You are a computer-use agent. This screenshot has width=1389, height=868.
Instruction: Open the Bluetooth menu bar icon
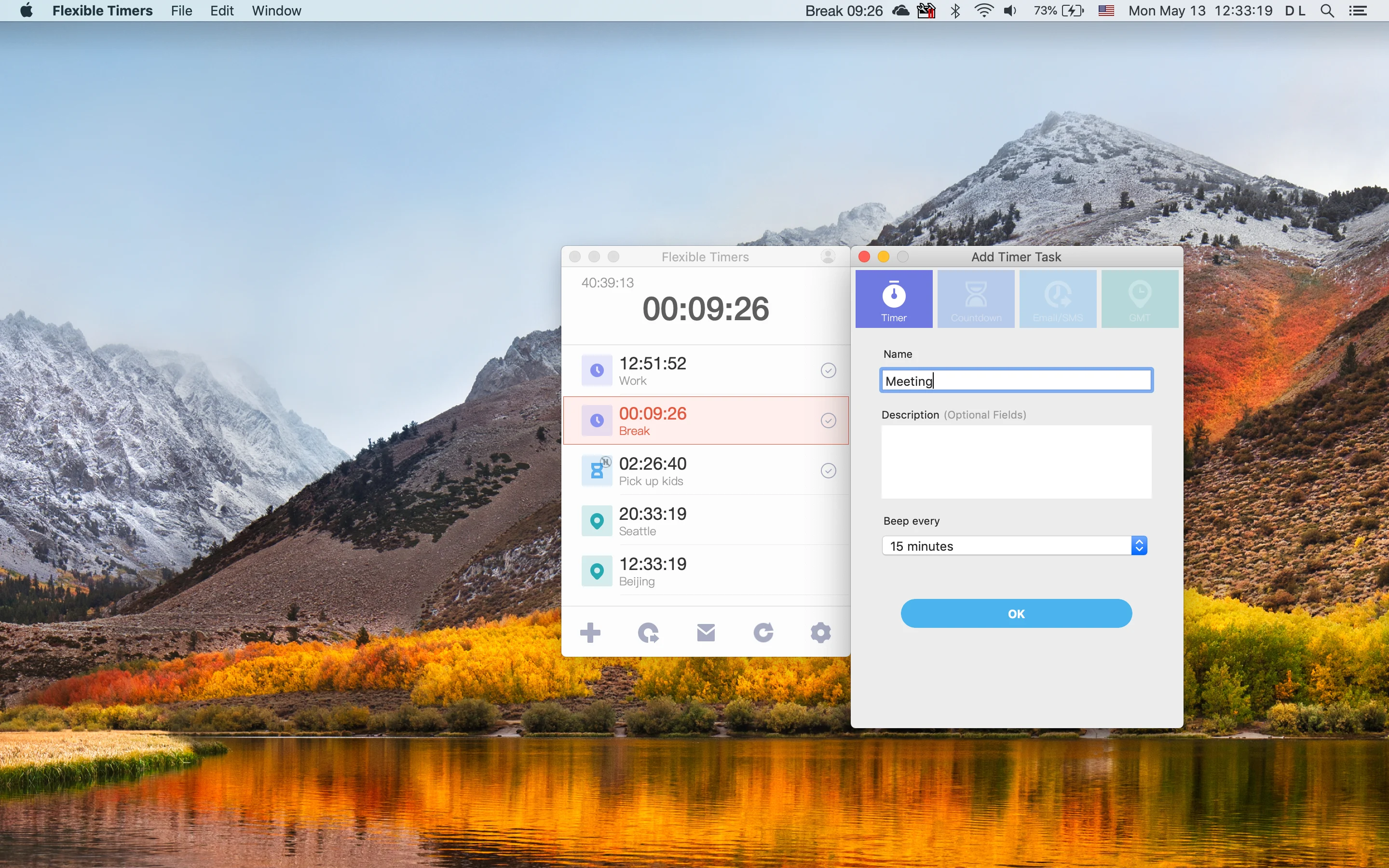(x=955, y=11)
